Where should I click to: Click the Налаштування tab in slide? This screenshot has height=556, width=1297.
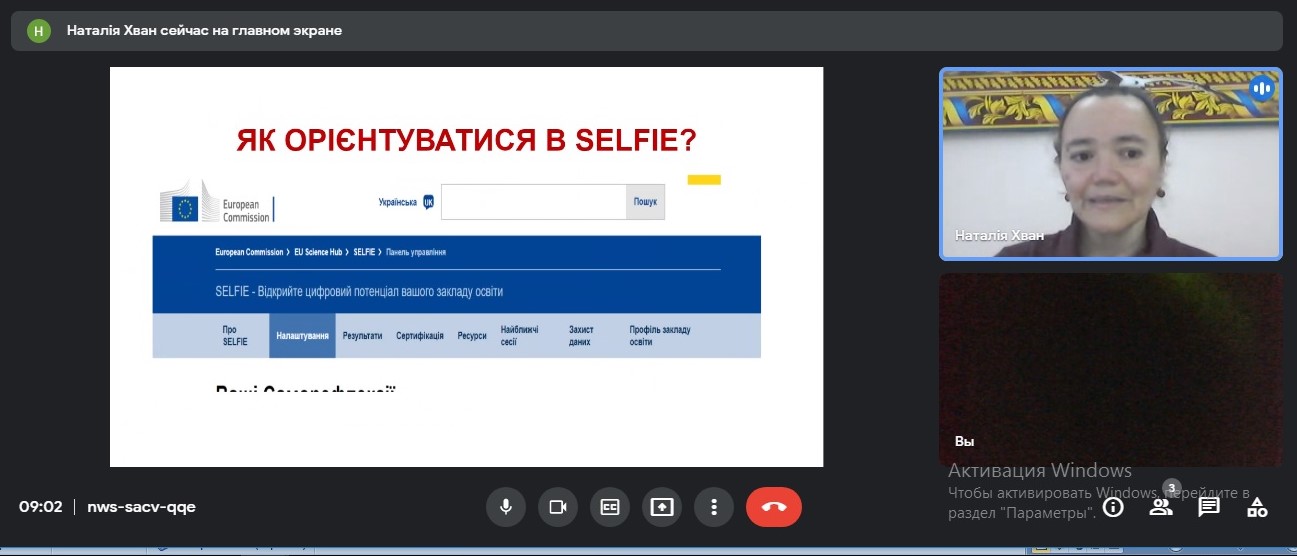[303, 336]
